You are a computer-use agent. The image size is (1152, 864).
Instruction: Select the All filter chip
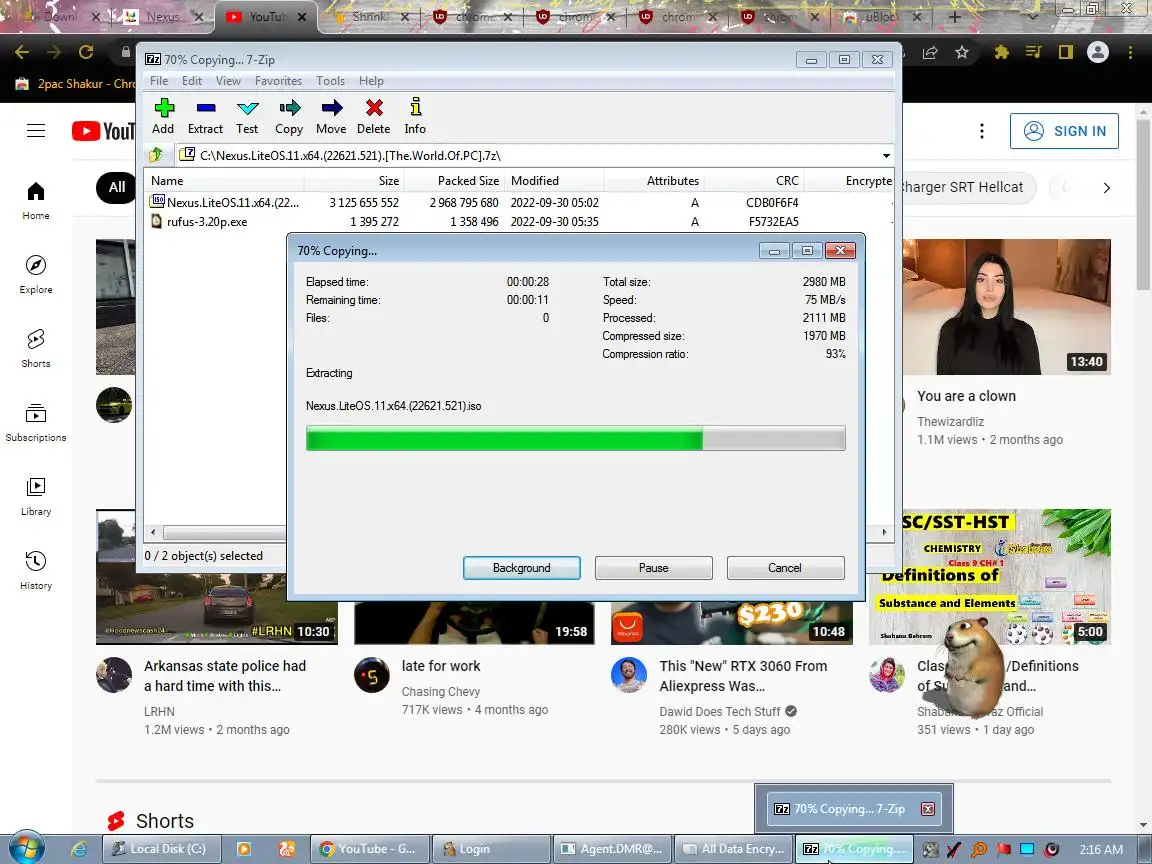point(116,187)
